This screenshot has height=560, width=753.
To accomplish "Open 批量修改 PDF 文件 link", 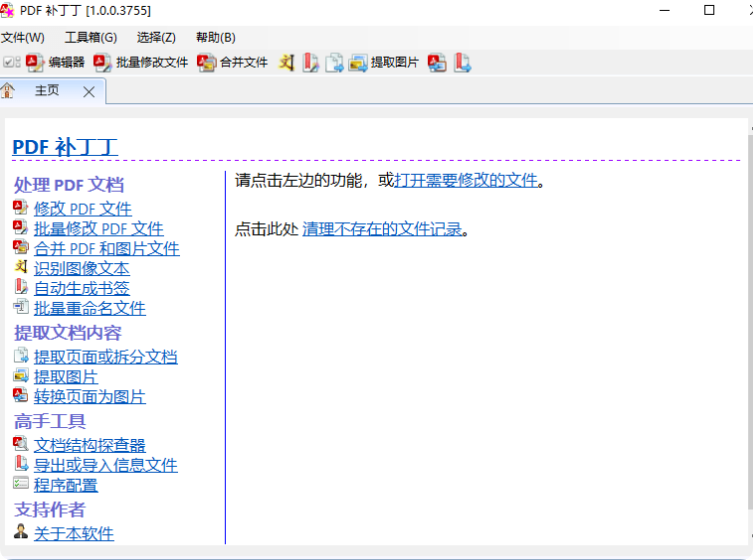I will [98, 229].
